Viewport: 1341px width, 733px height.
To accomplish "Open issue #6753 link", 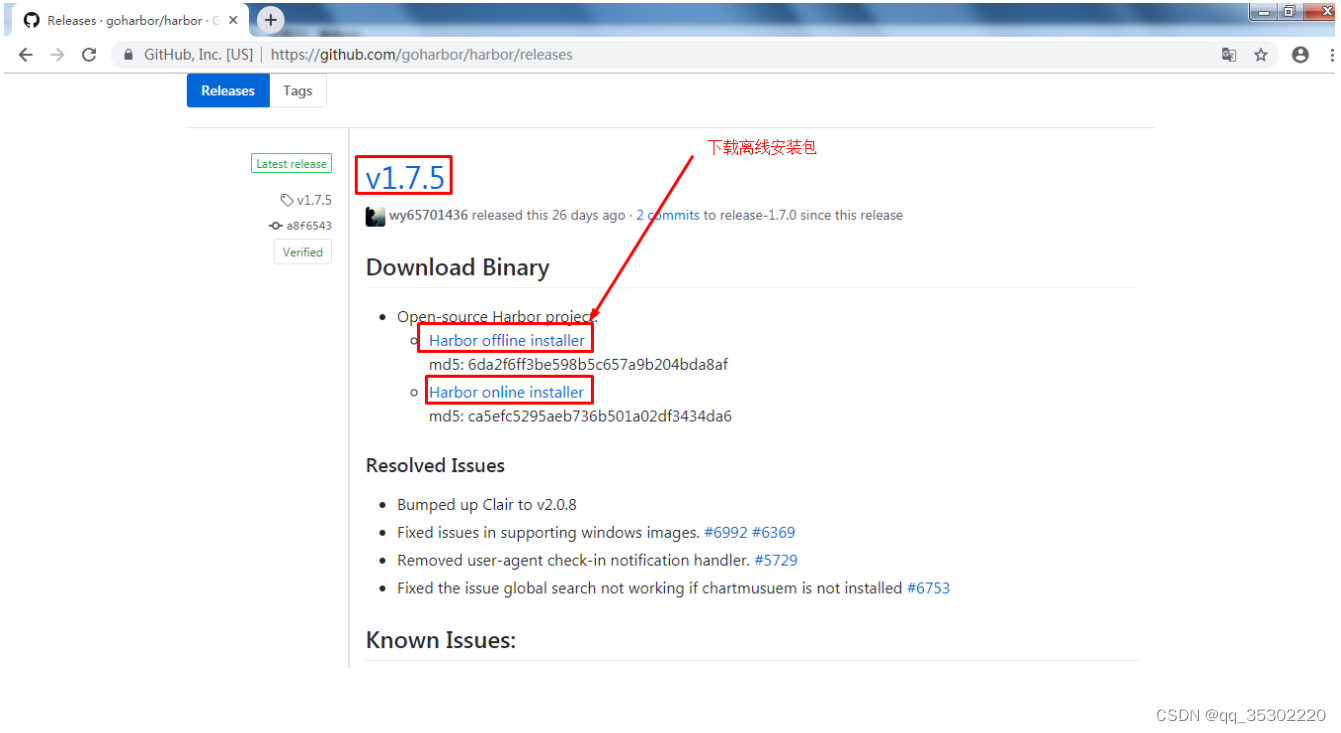I will click(x=928, y=589).
